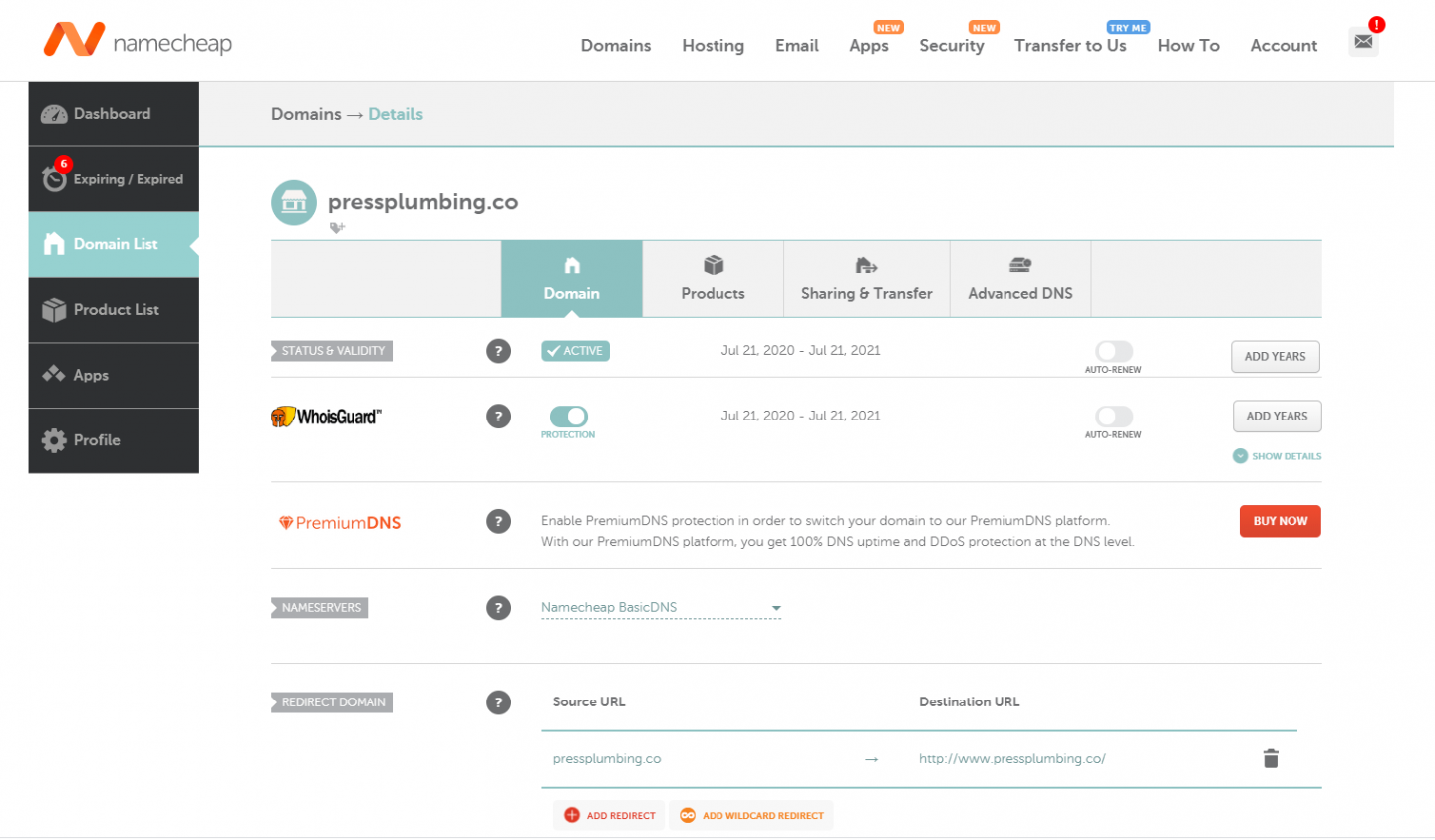The height and width of the screenshot is (840, 1435).
Task: Click the Expiring / Expired clock icon
Action: (x=54, y=178)
